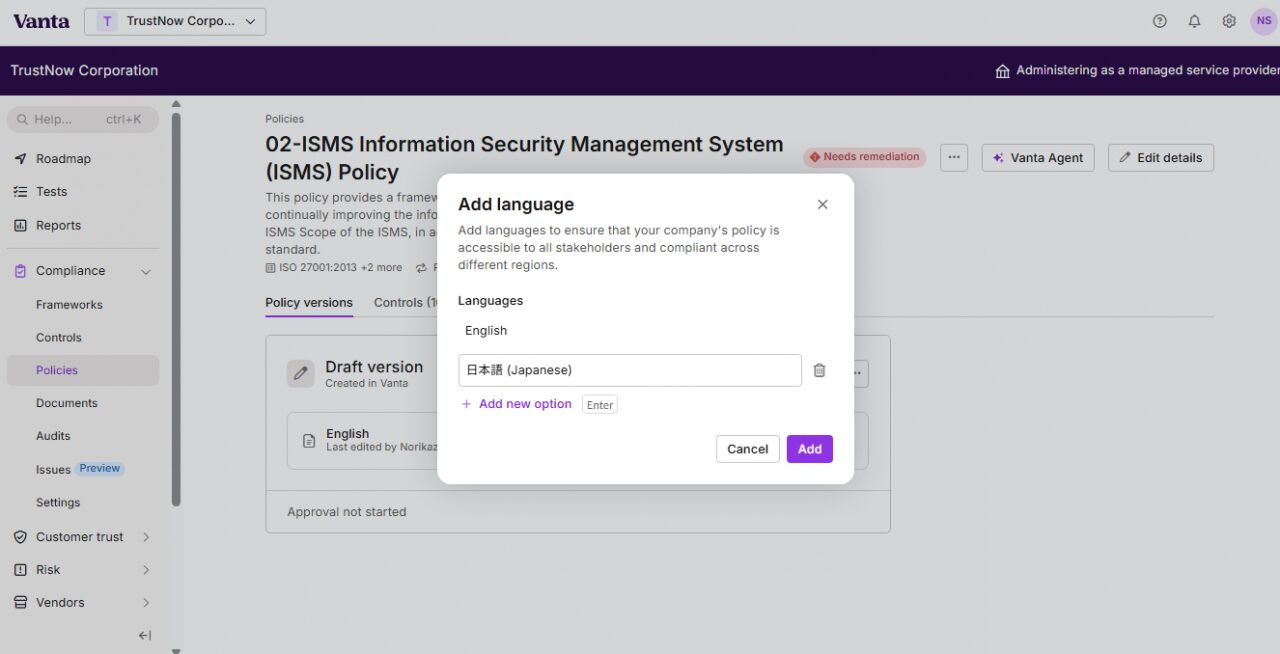Expand the Customer trust chevron

(x=146, y=537)
